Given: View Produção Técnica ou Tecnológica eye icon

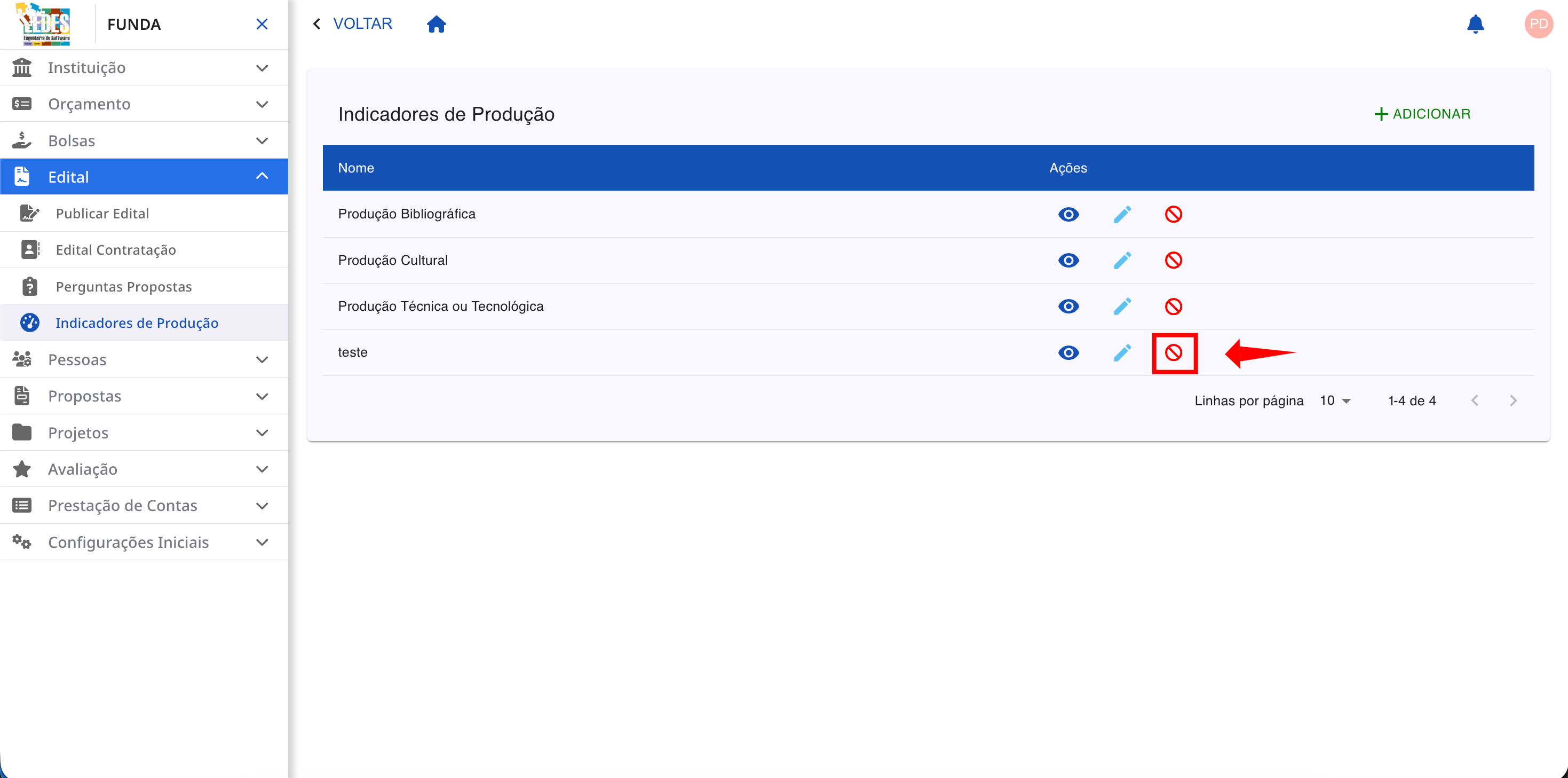Looking at the screenshot, I should point(1068,307).
